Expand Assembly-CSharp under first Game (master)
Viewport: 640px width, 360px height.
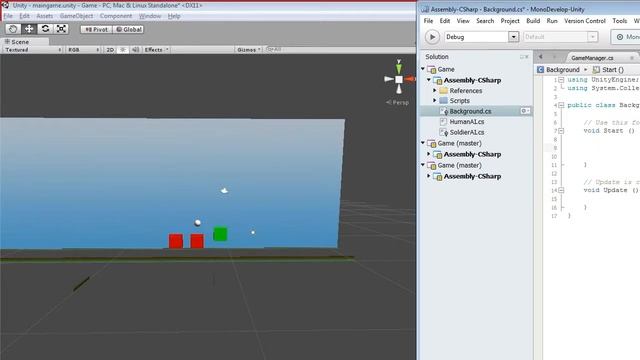pos(429,154)
